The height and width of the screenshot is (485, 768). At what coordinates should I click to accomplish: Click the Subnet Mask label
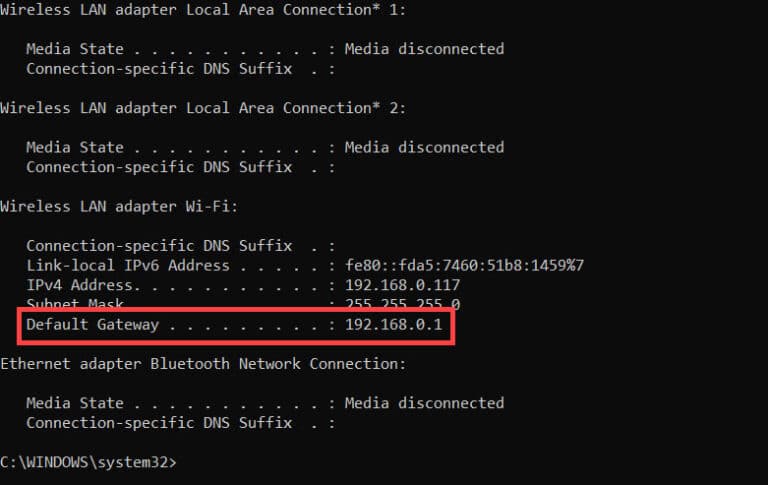[78, 304]
